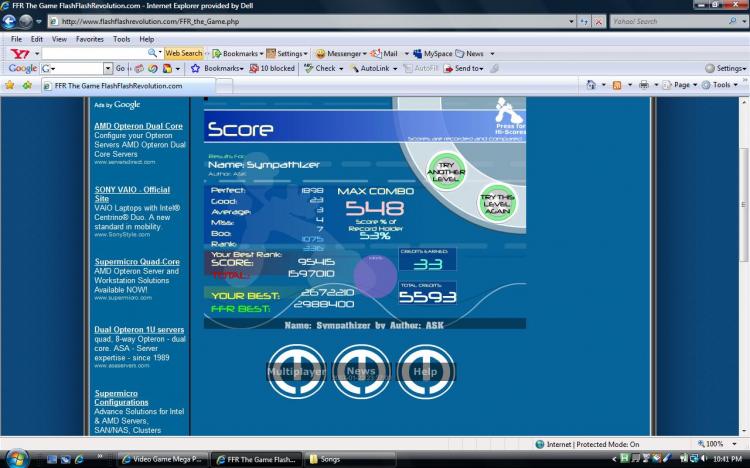Click the page vertical scrollbar

point(742,250)
